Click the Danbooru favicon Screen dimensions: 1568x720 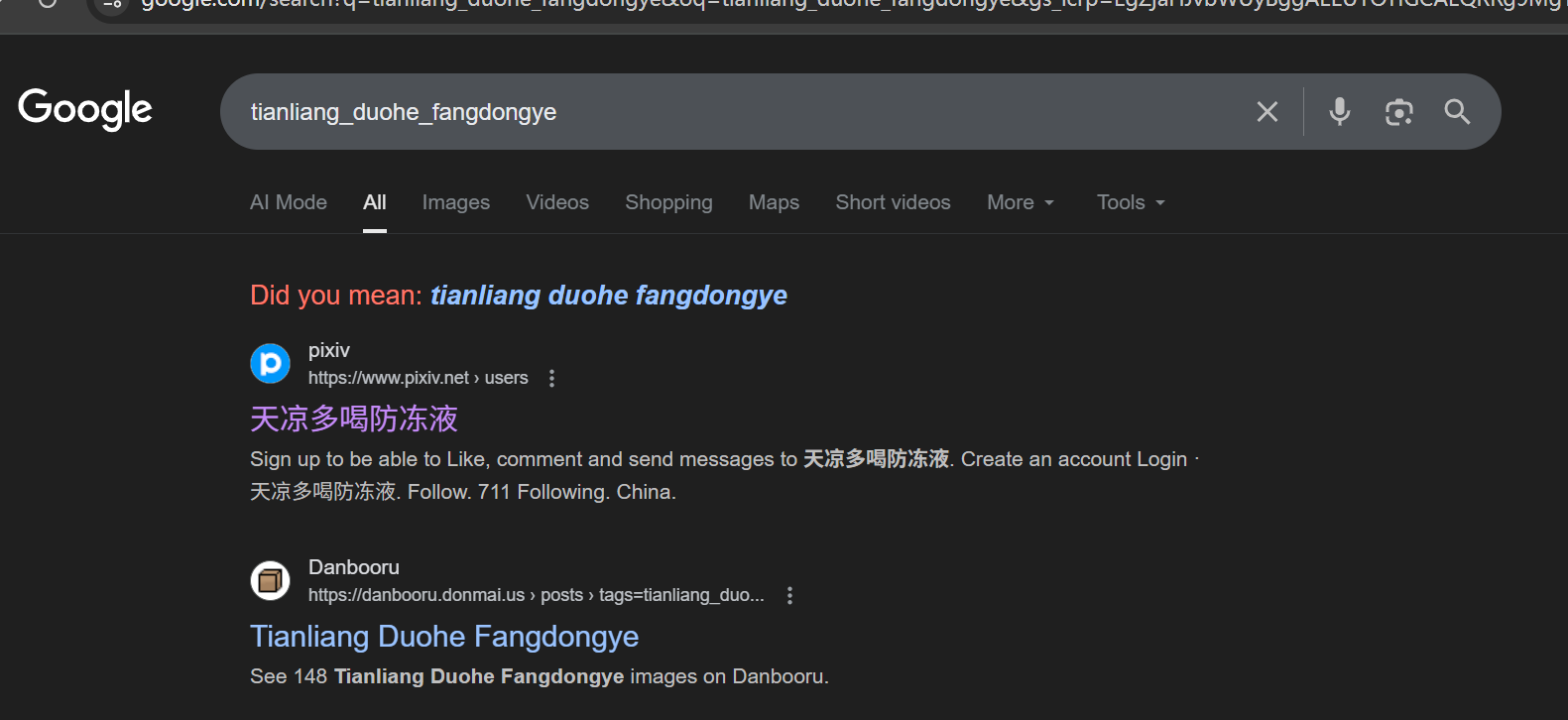(x=270, y=581)
